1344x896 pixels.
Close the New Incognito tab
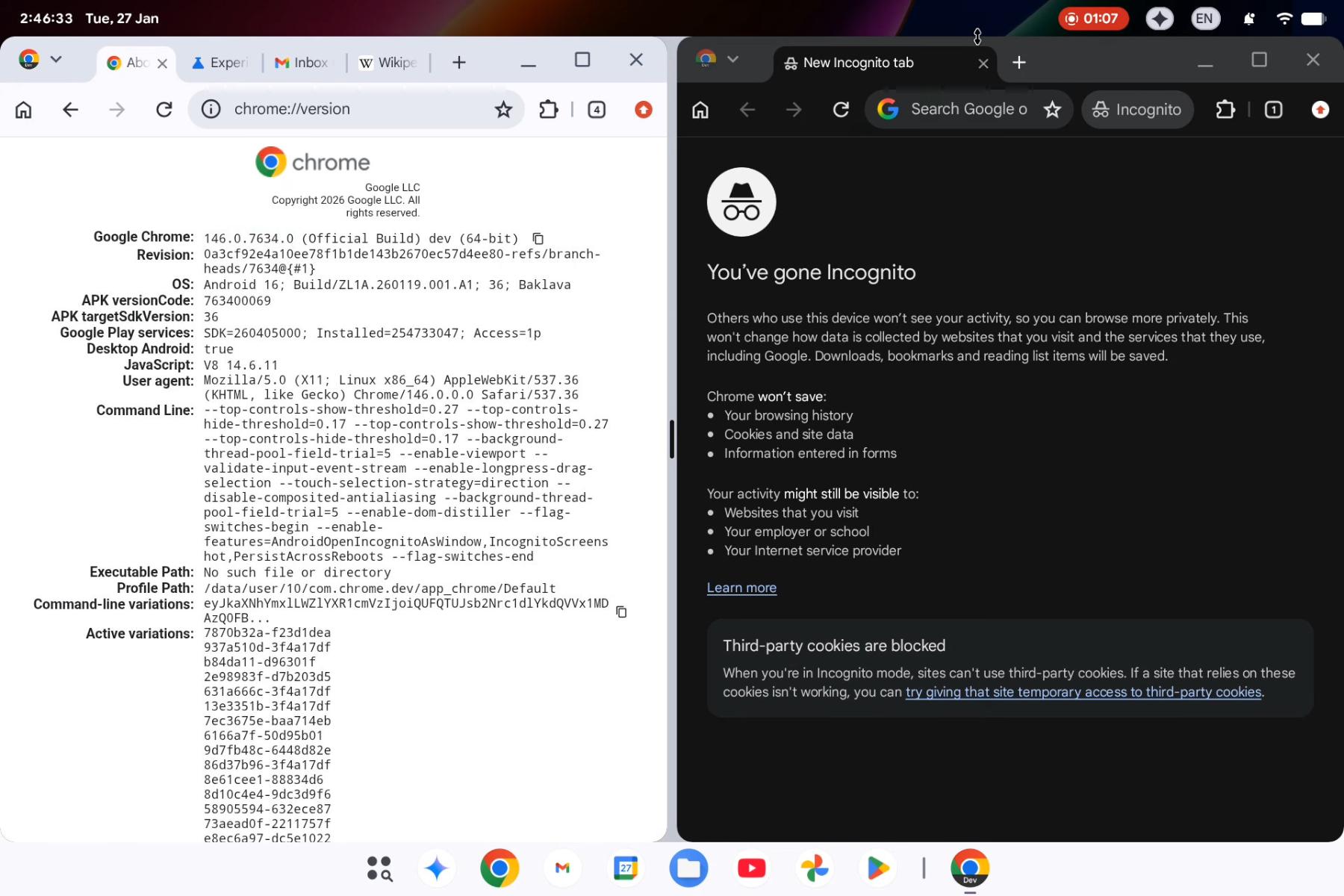(983, 63)
